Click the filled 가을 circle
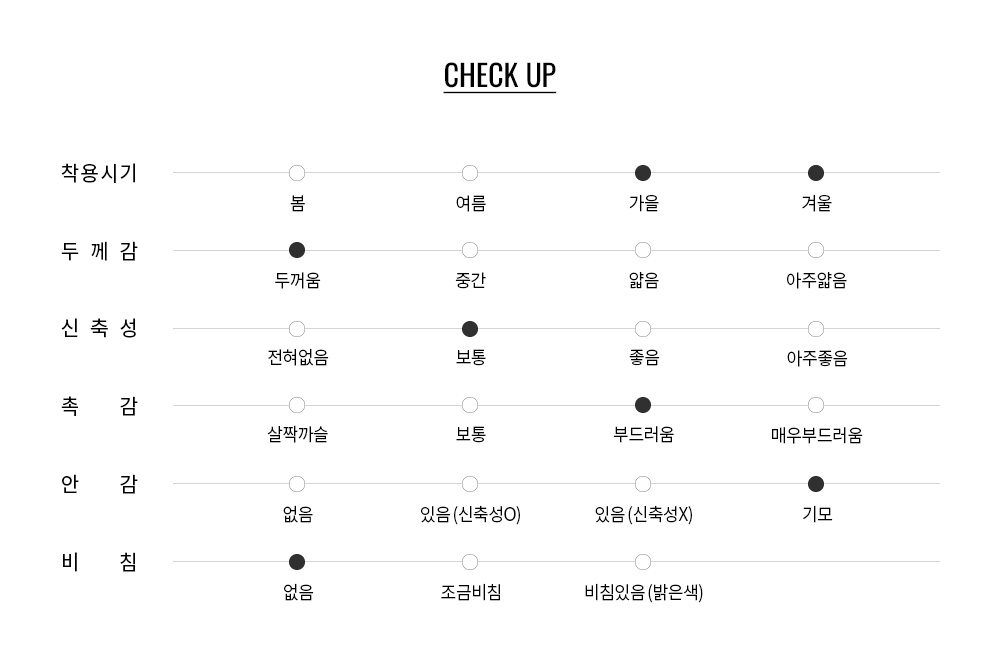 point(643,173)
